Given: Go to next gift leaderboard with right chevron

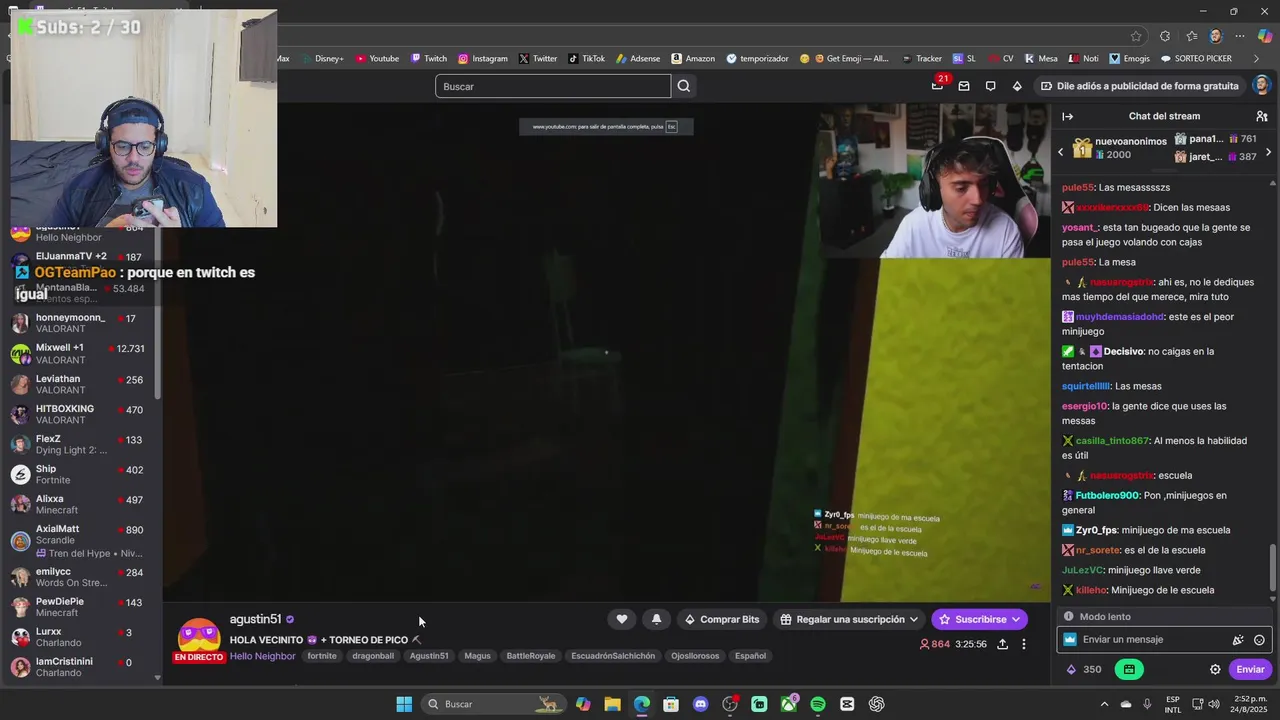Looking at the screenshot, I should click(1268, 152).
